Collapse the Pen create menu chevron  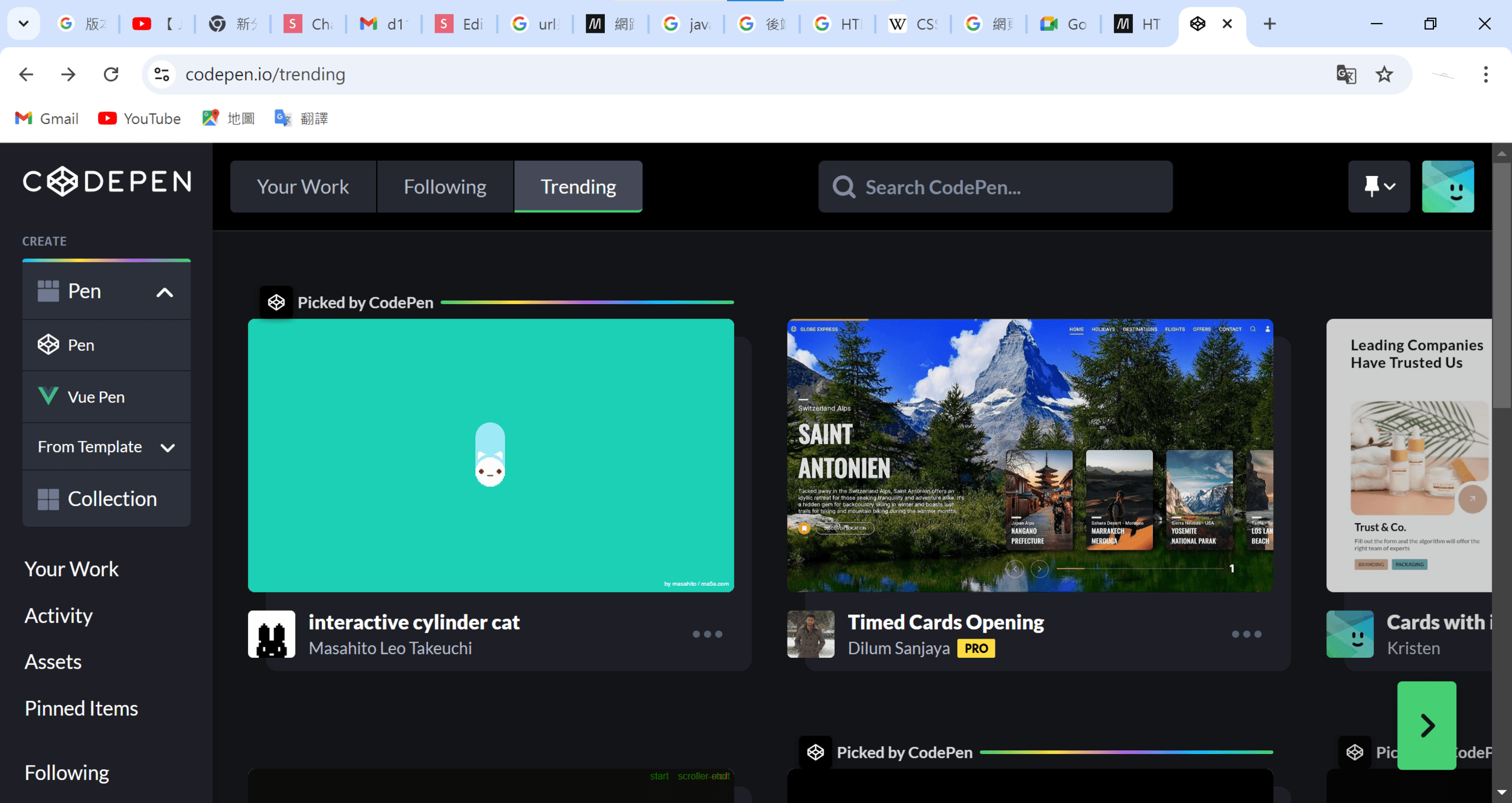click(165, 293)
